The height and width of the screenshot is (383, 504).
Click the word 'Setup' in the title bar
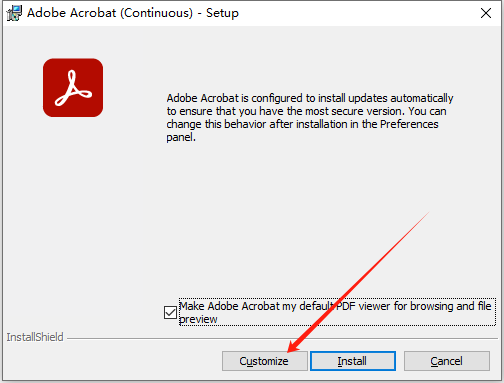pos(222,13)
